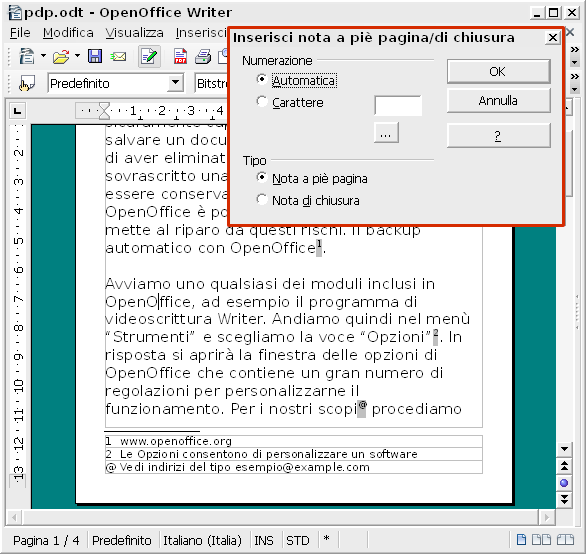Open help with the ? button
The image size is (586, 554).
coord(499,135)
